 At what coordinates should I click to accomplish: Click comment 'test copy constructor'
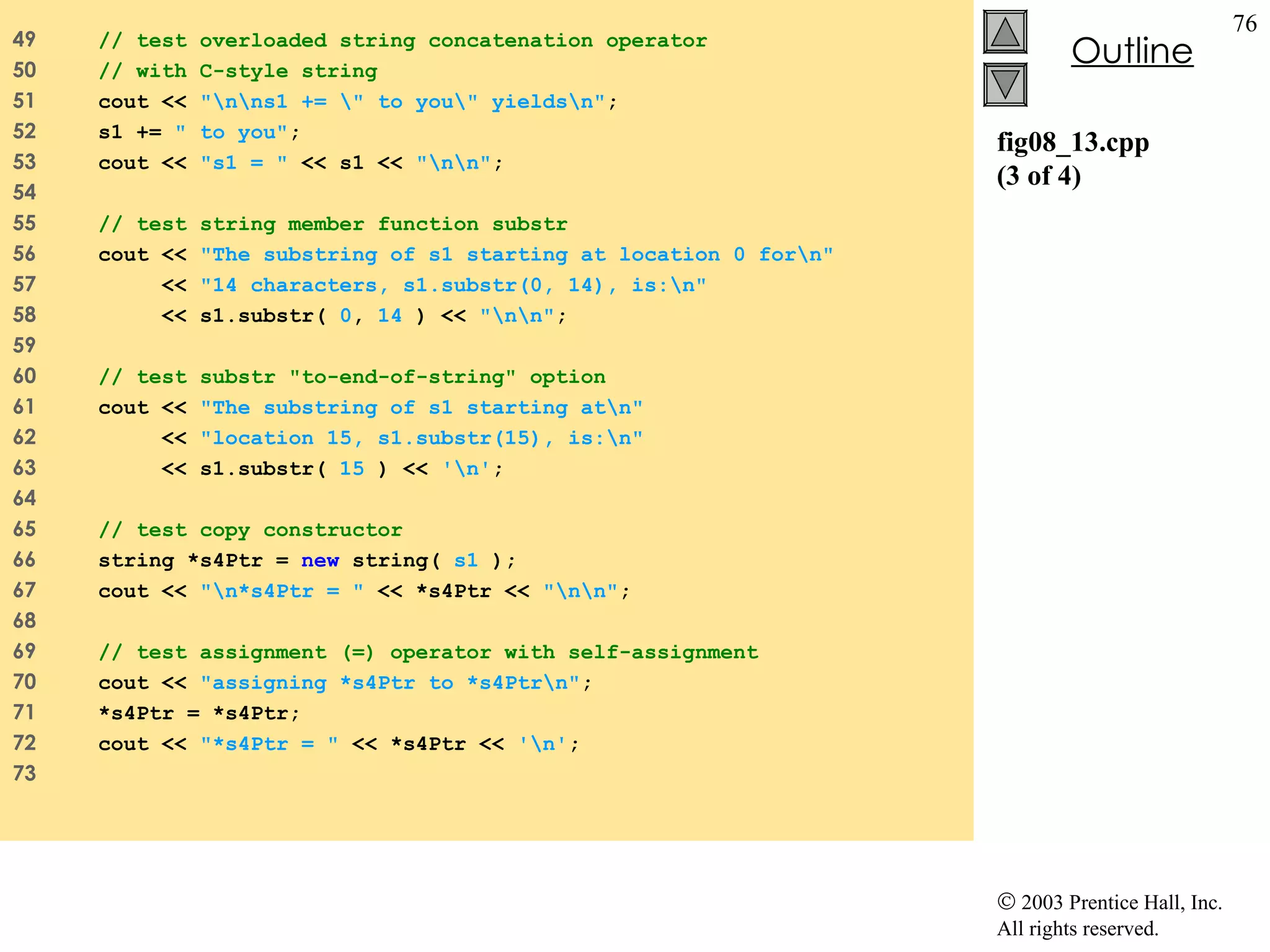pyautogui.click(x=251, y=530)
